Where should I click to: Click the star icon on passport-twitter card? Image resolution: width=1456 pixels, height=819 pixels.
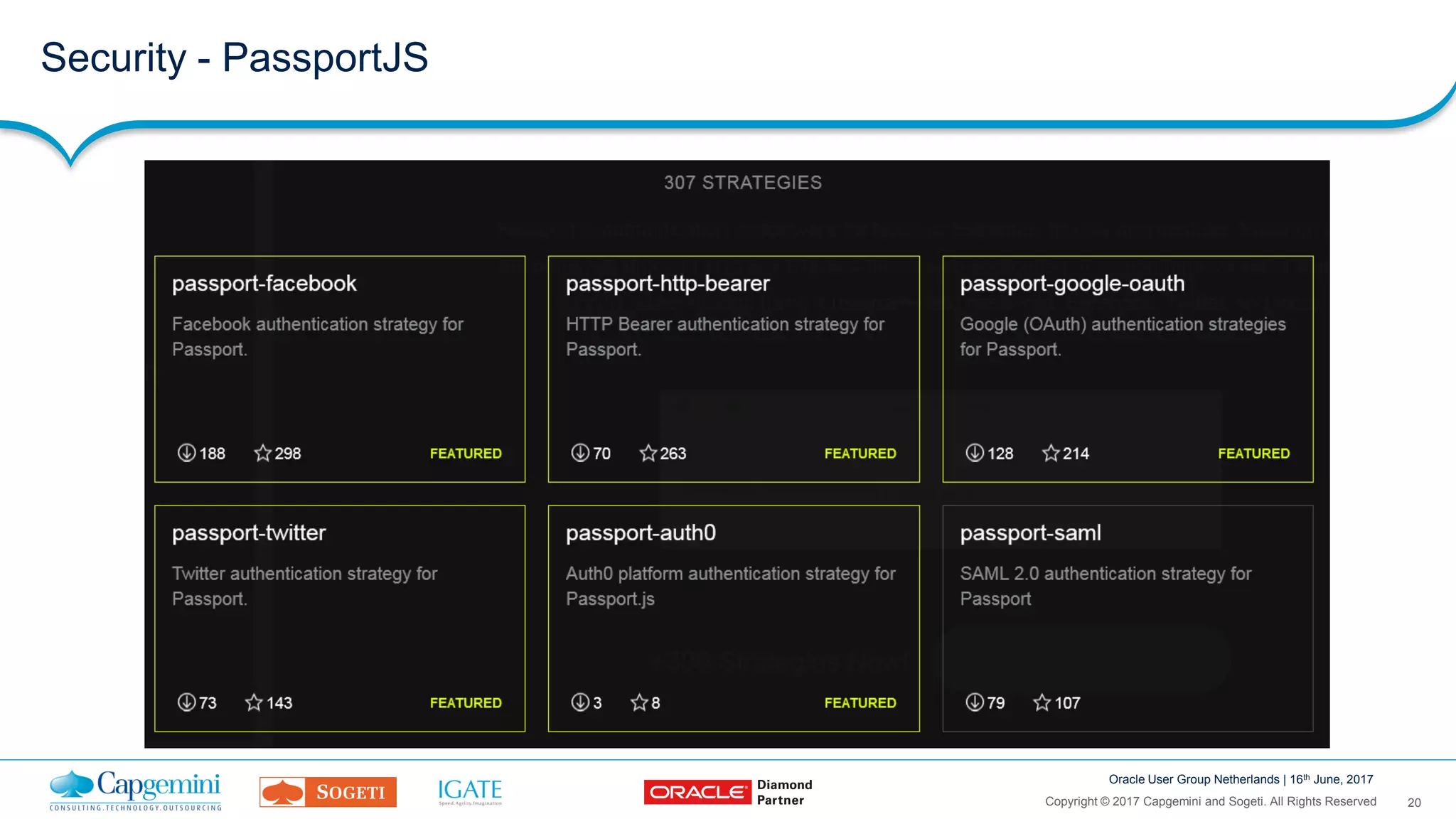click(x=254, y=702)
